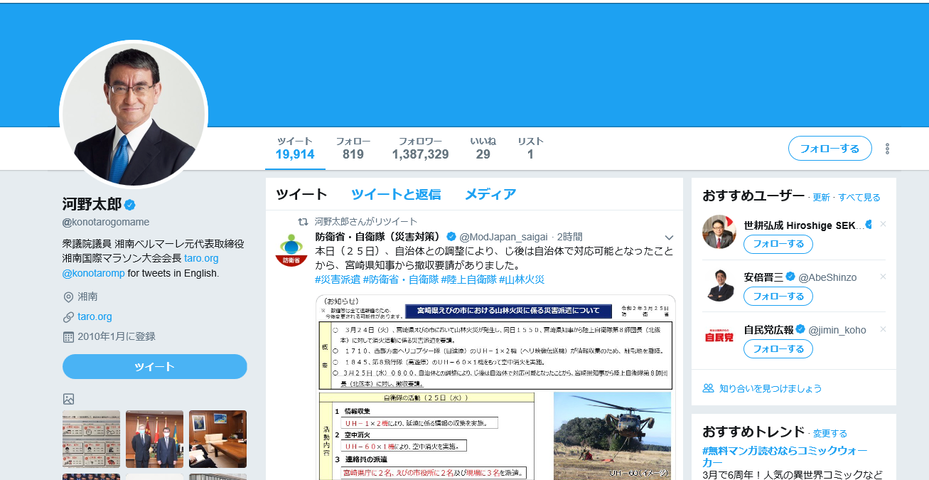Open the helicopter photo in the tweet
This screenshot has width=929, height=480.
click(x=611, y=435)
